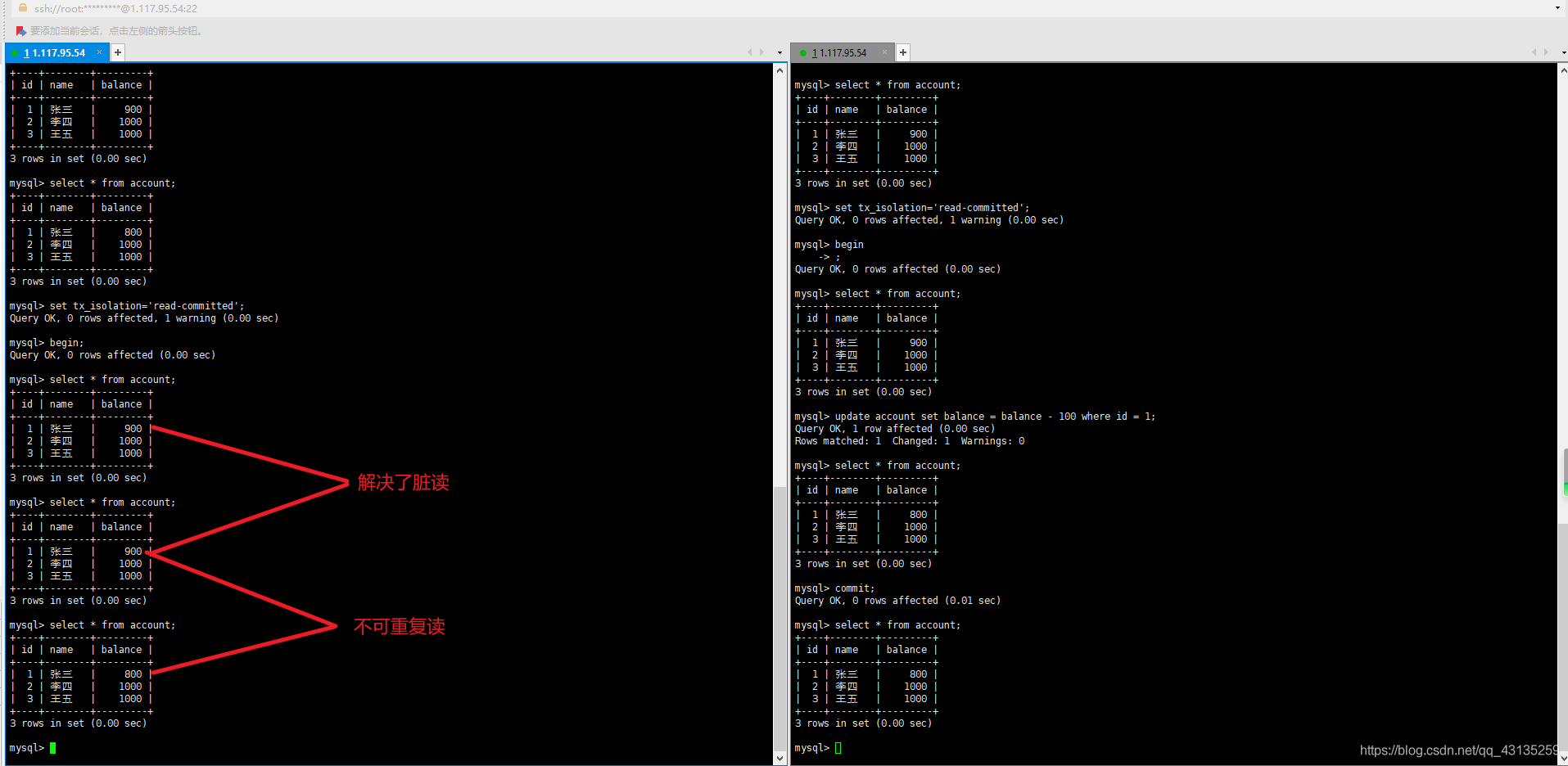Switch to the left 1.117.95.54 session tab
The height and width of the screenshot is (766, 1568).
[54, 52]
